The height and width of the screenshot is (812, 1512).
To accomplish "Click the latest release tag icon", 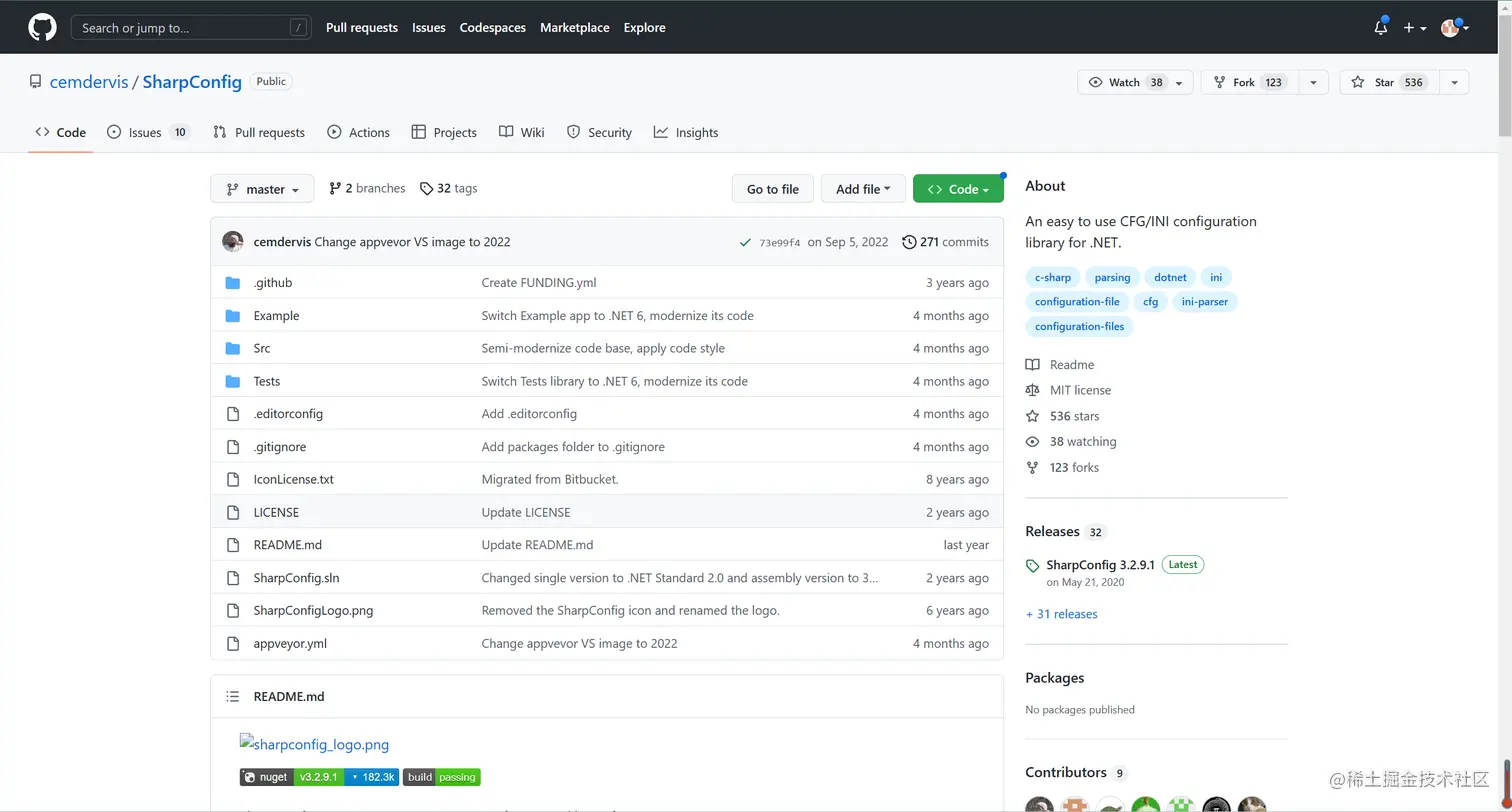I will (1033, 566).
